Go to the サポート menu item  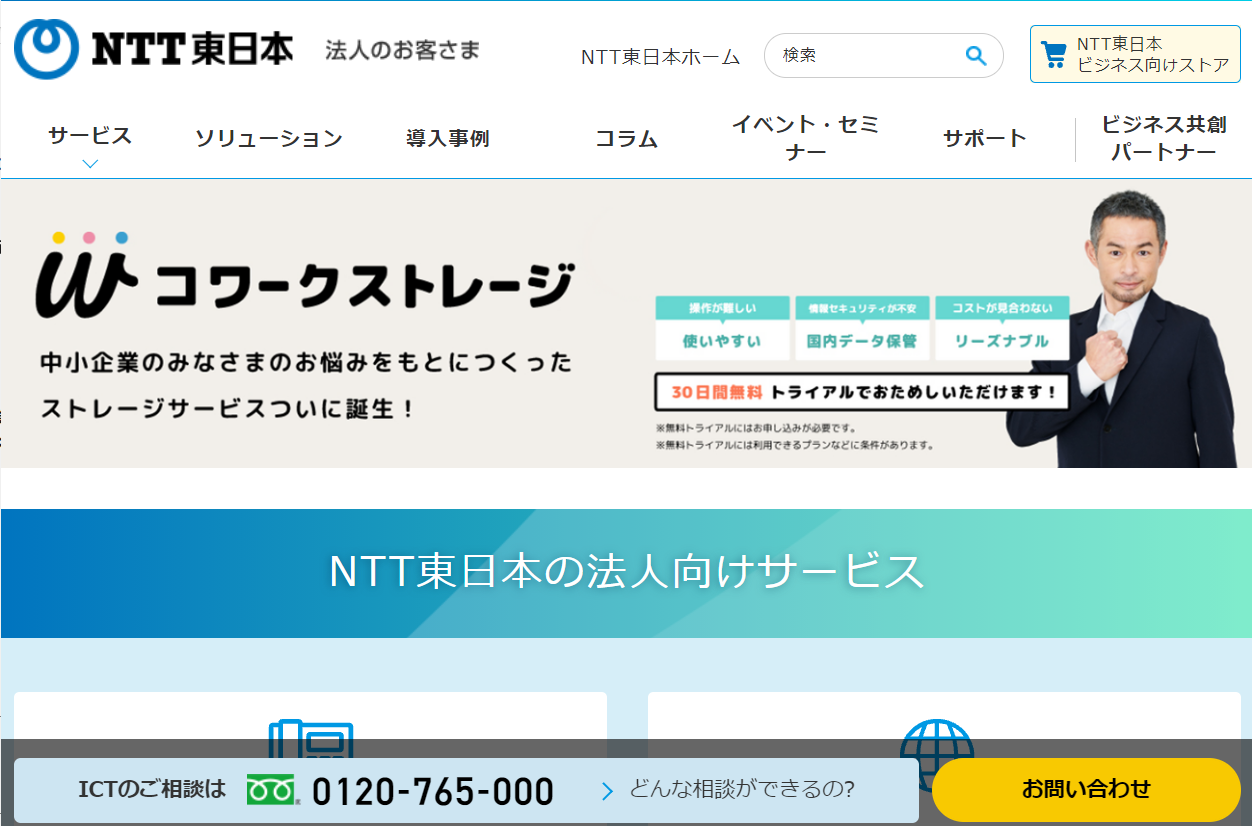click(984, 139)
